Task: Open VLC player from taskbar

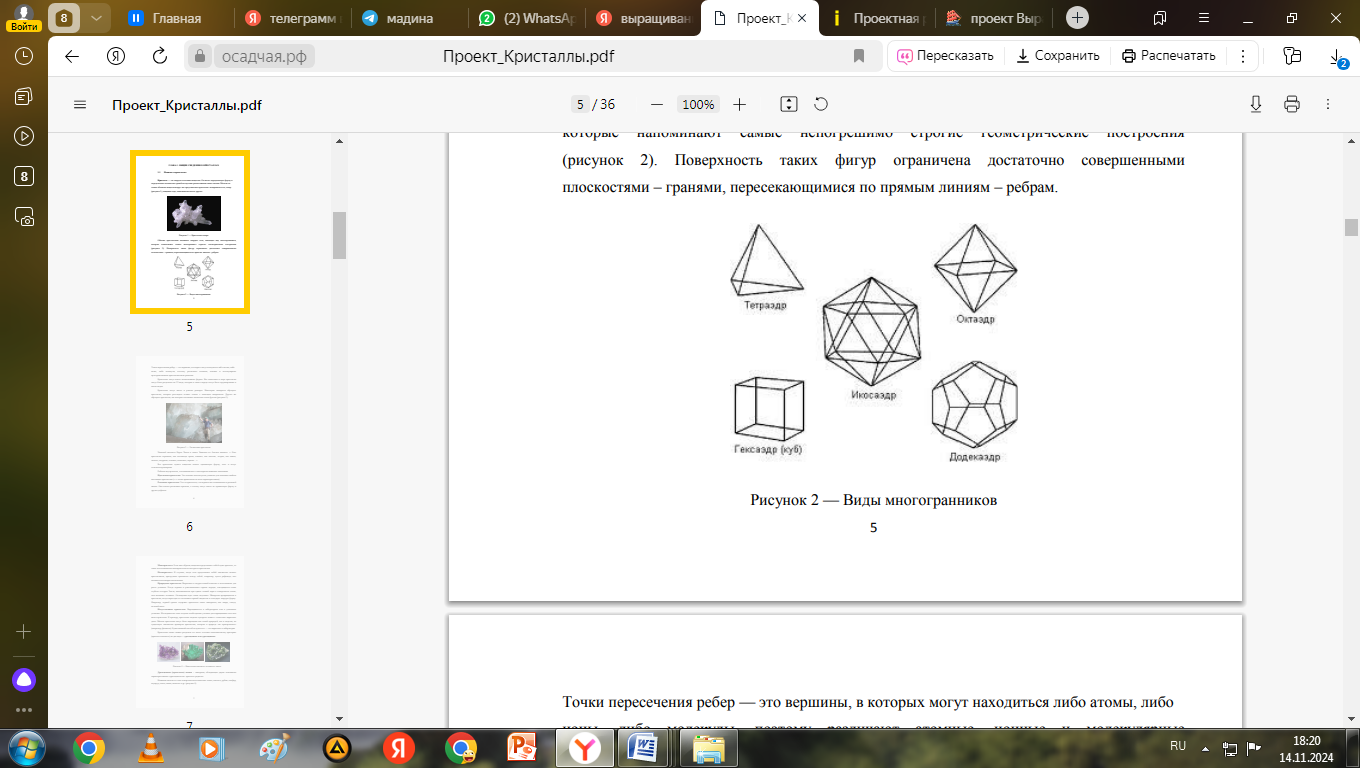Action: point(151,747)
